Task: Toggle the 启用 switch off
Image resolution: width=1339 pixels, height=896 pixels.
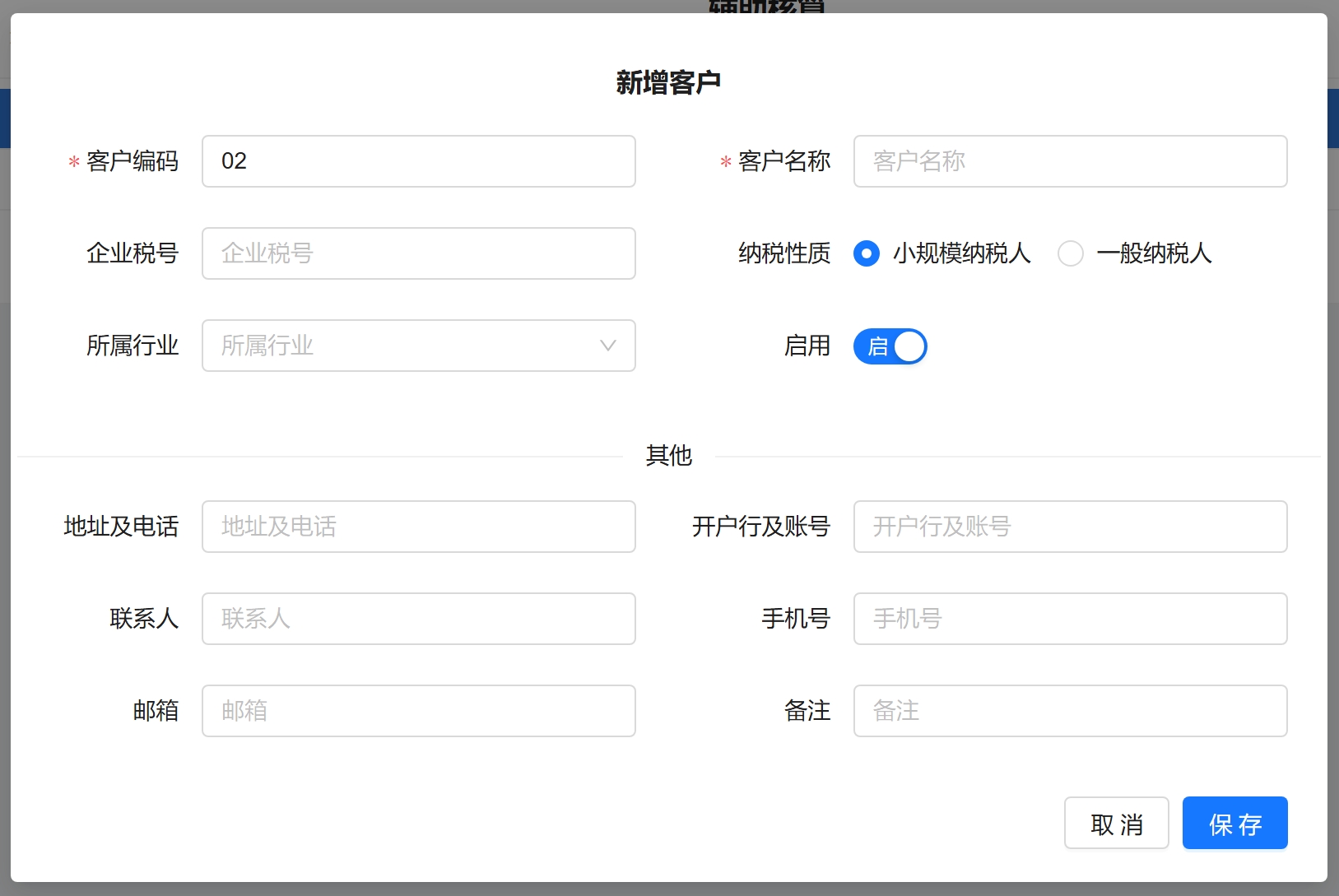Action: coord(890,346)
